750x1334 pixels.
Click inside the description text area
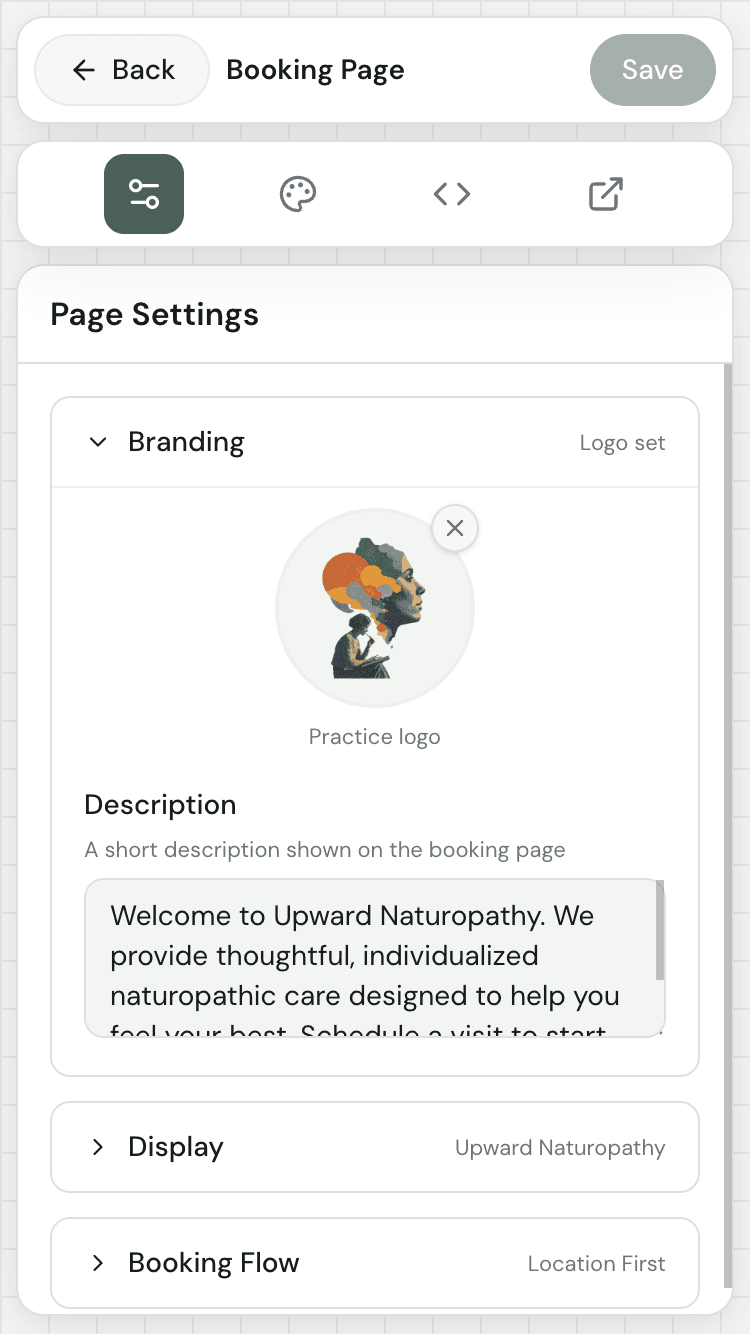pos(374,955)
